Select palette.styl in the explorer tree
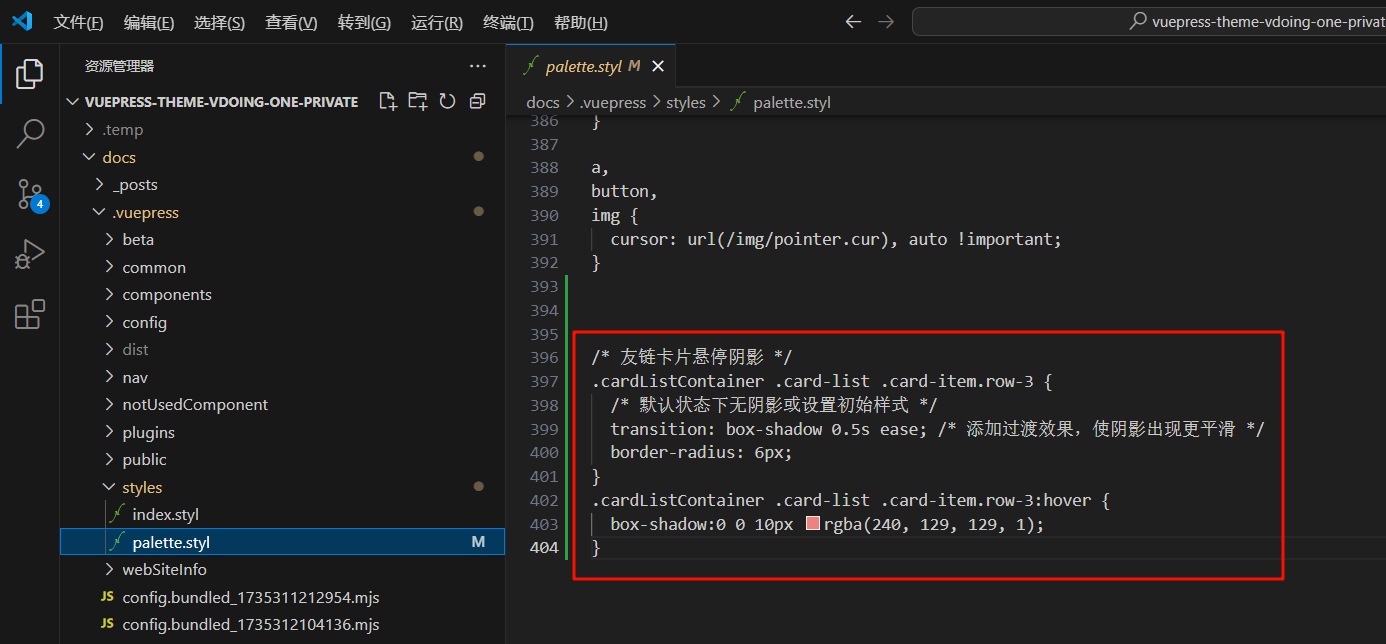Viewport: 1386px width, 644px height. click(x=282, y=542)
